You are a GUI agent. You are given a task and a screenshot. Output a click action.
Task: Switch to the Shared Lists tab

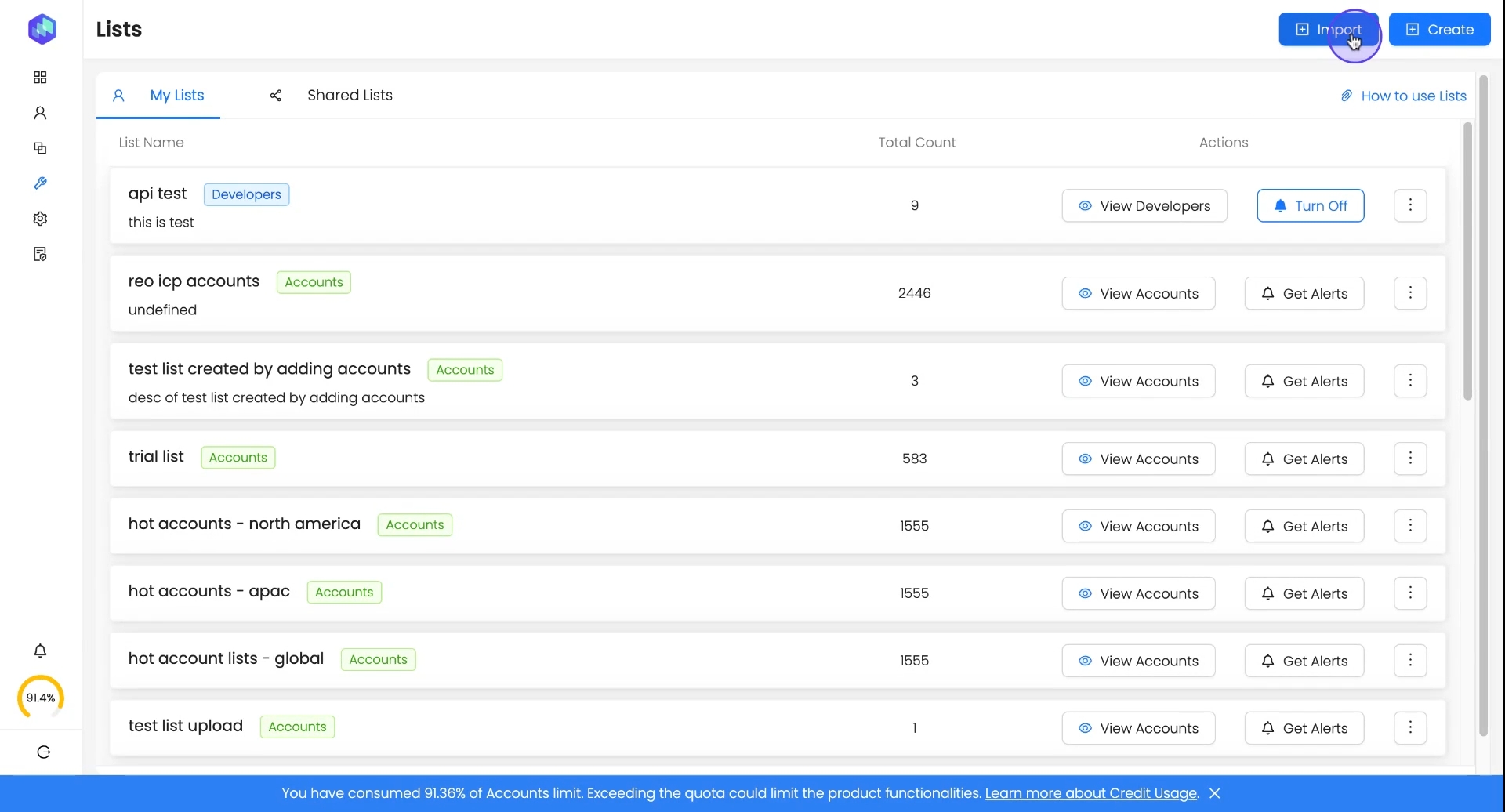350,96
